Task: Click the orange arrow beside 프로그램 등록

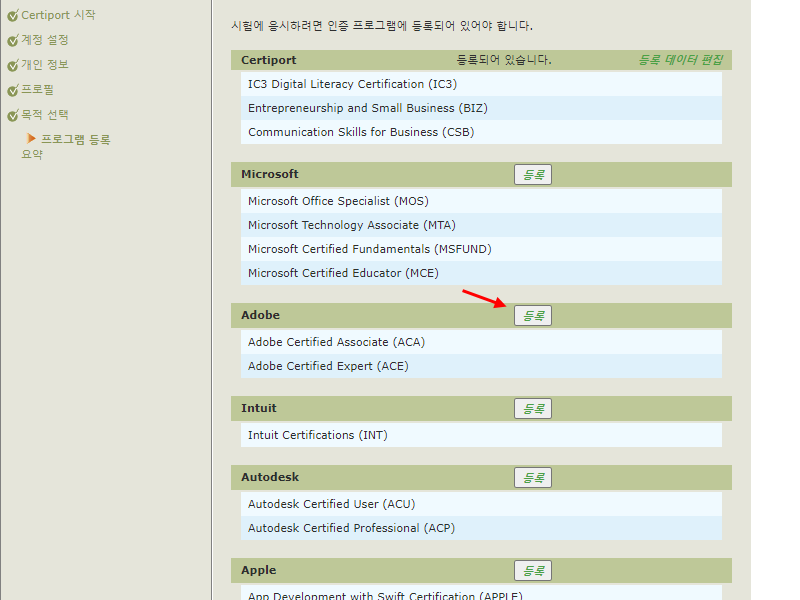Action: click(x=31, y=138)
